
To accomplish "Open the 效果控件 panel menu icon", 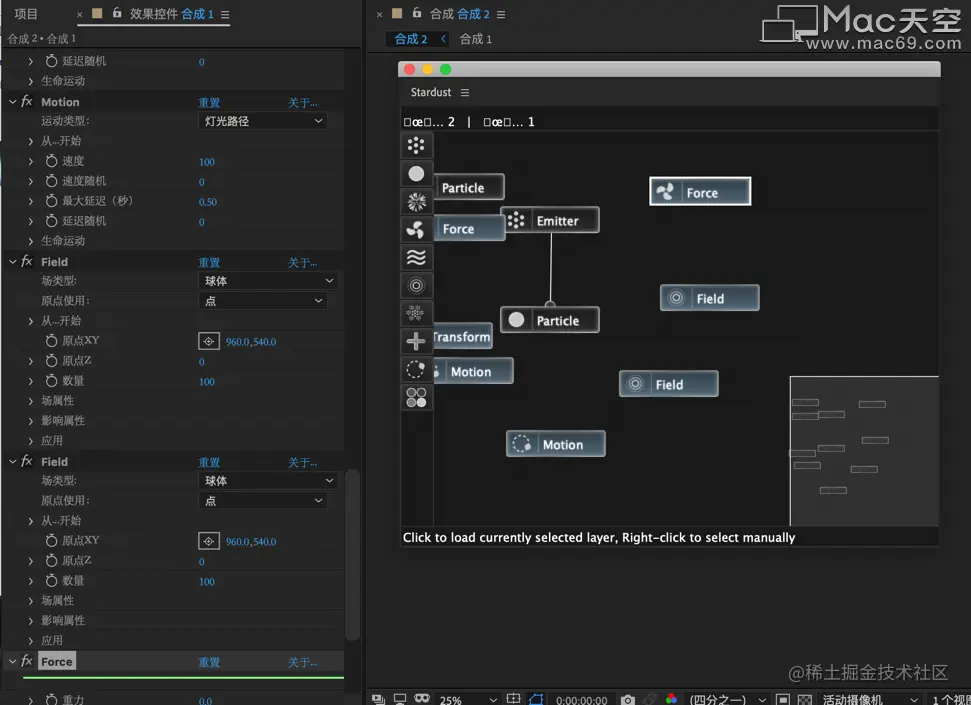I will [225, 14].
